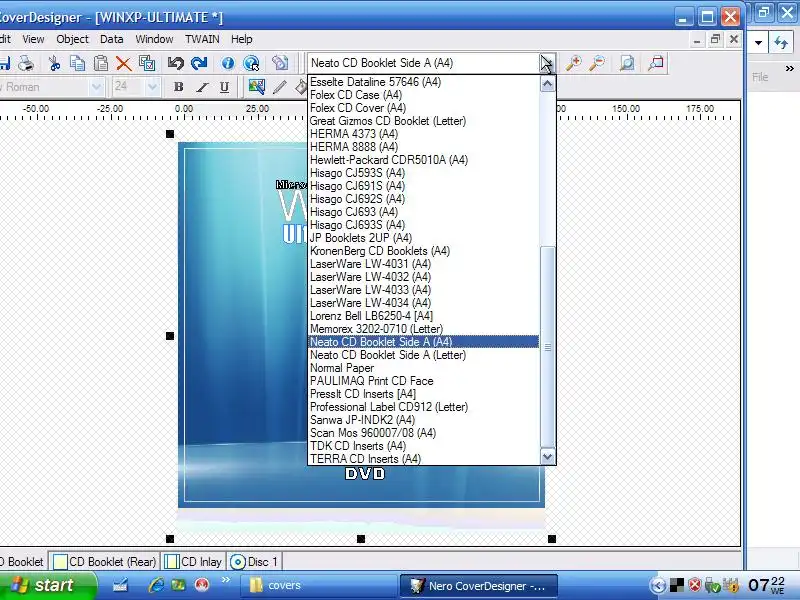
Task: Select Hisago CJ593S (A4)
Action: coord(357,173)
